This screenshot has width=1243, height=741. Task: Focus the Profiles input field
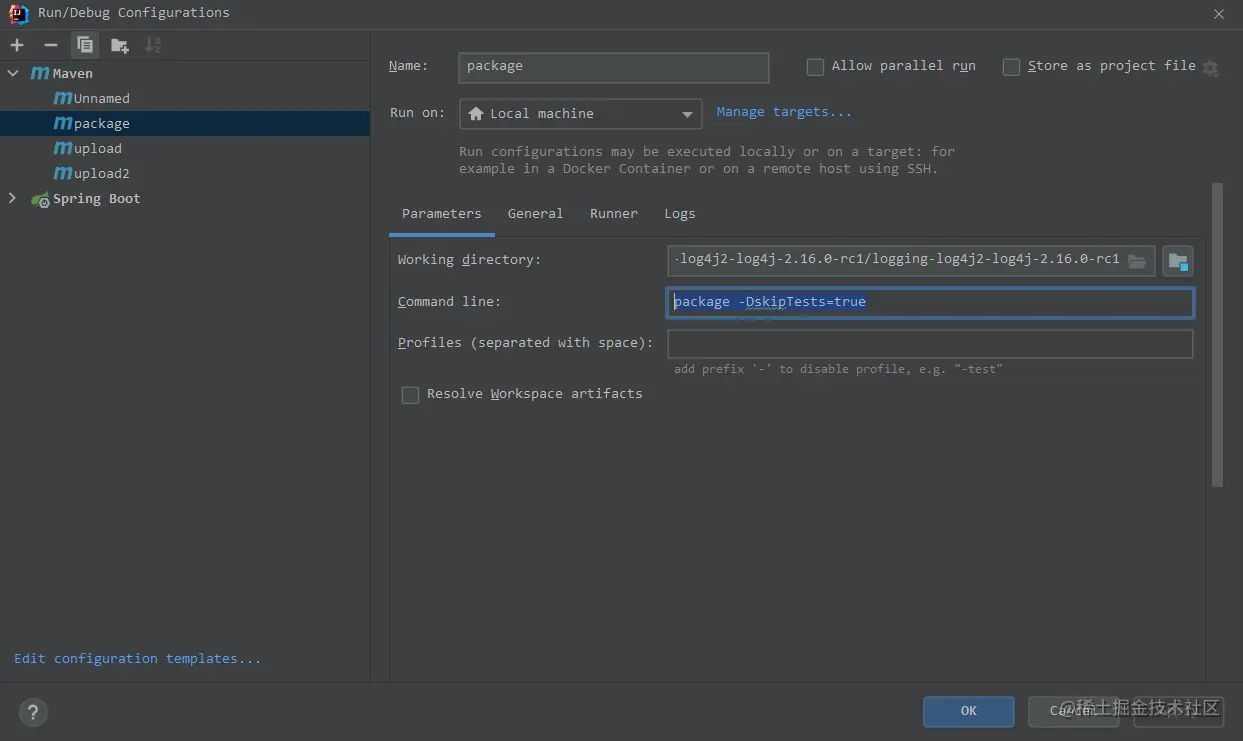(x=930, y=344)
